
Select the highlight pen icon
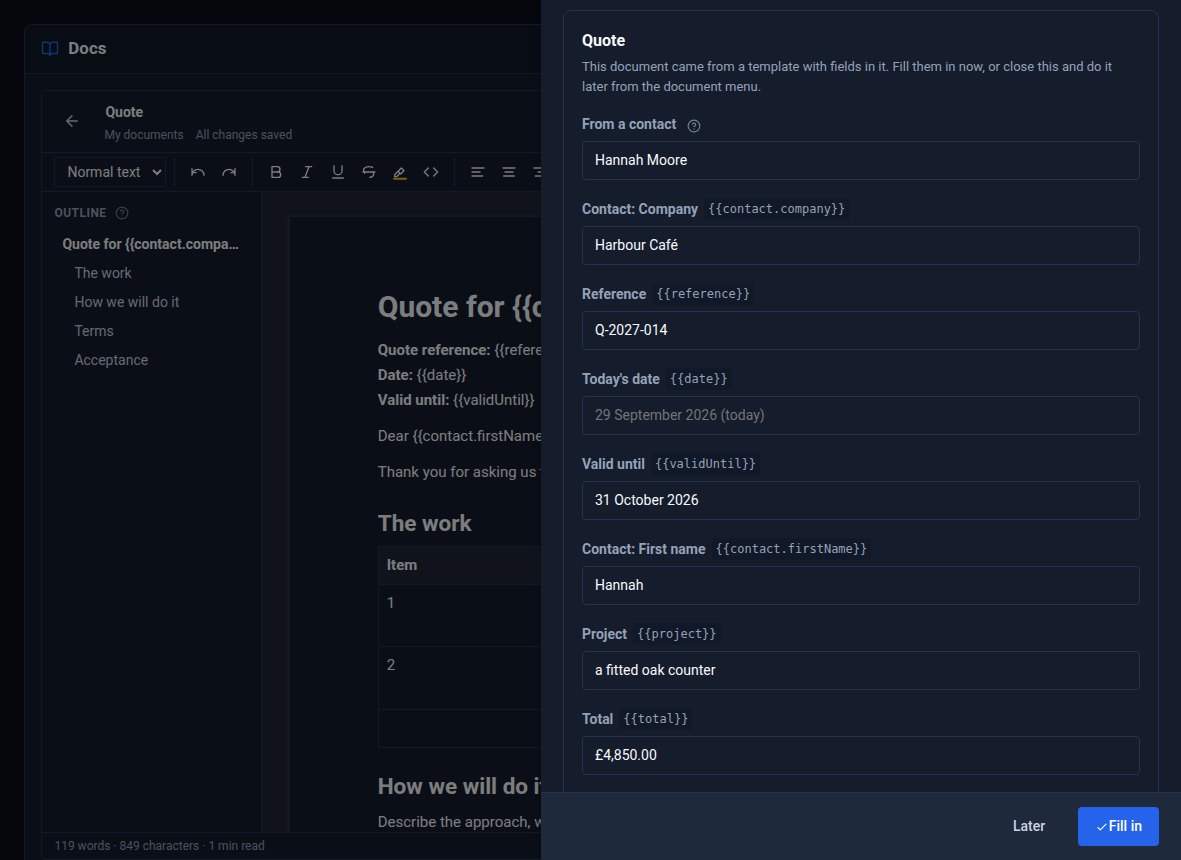tap(399, 172)
